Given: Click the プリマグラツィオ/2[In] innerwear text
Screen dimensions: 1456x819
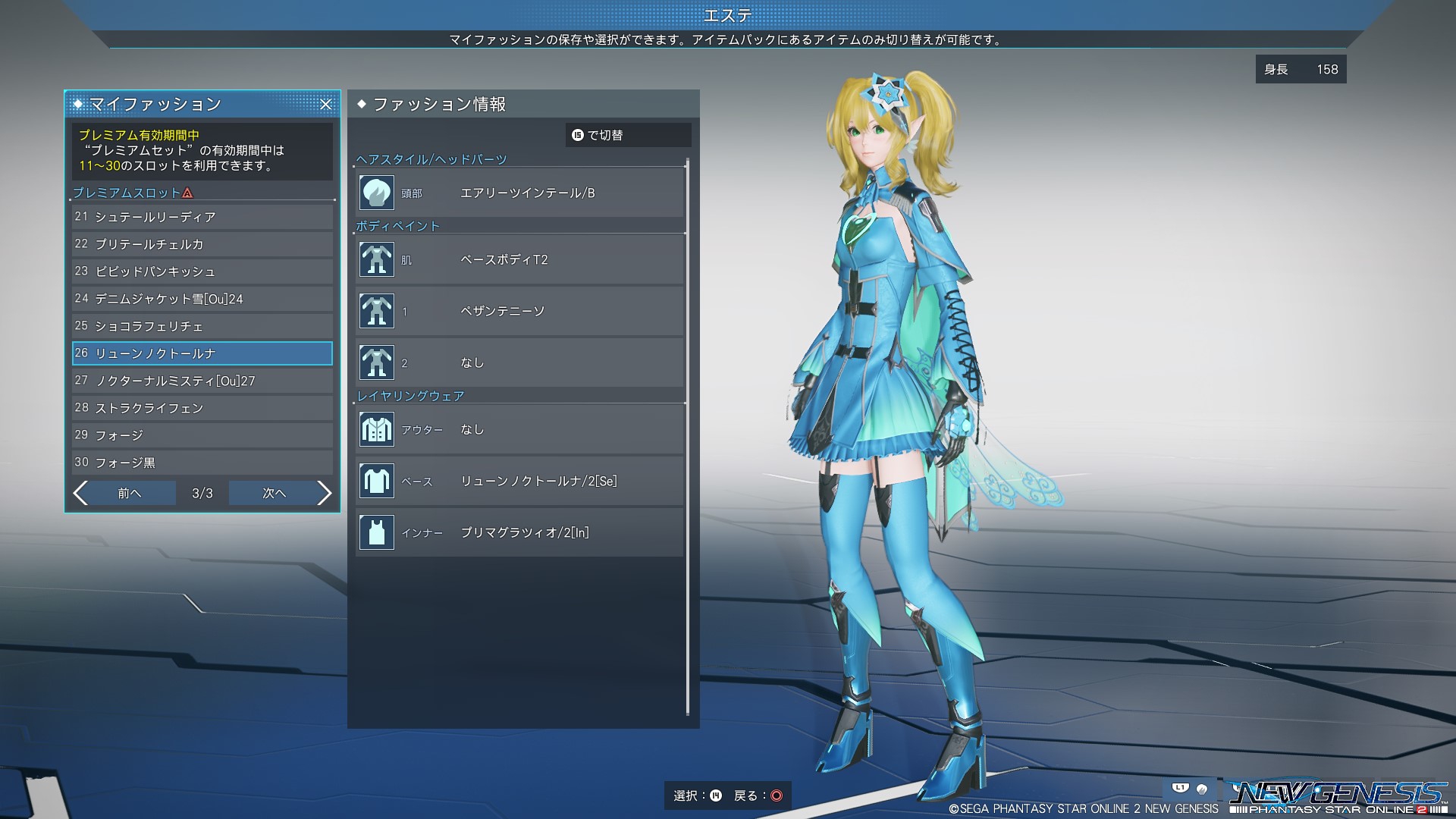Looking at the screenshot, I should (x=525, y=533).
